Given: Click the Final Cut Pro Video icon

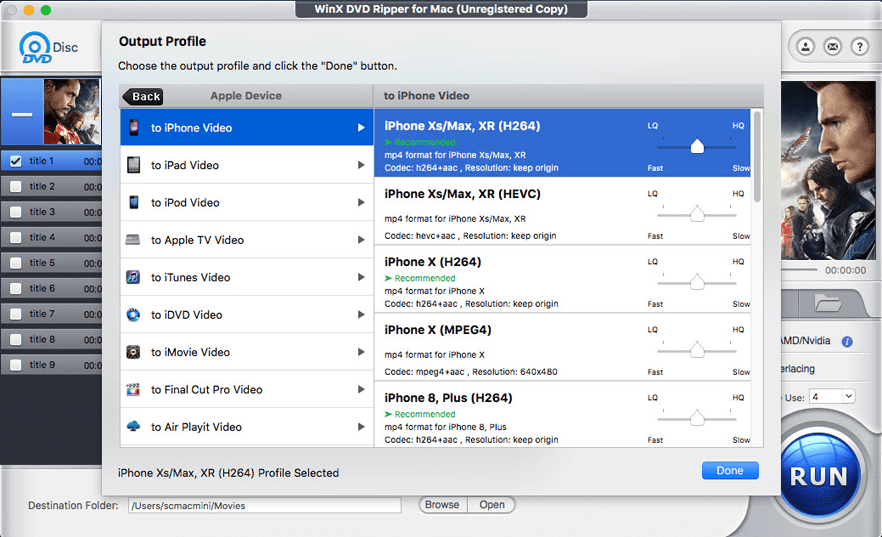Looking at the screenshot, I should pyautogui.click(x=133, y=390).
